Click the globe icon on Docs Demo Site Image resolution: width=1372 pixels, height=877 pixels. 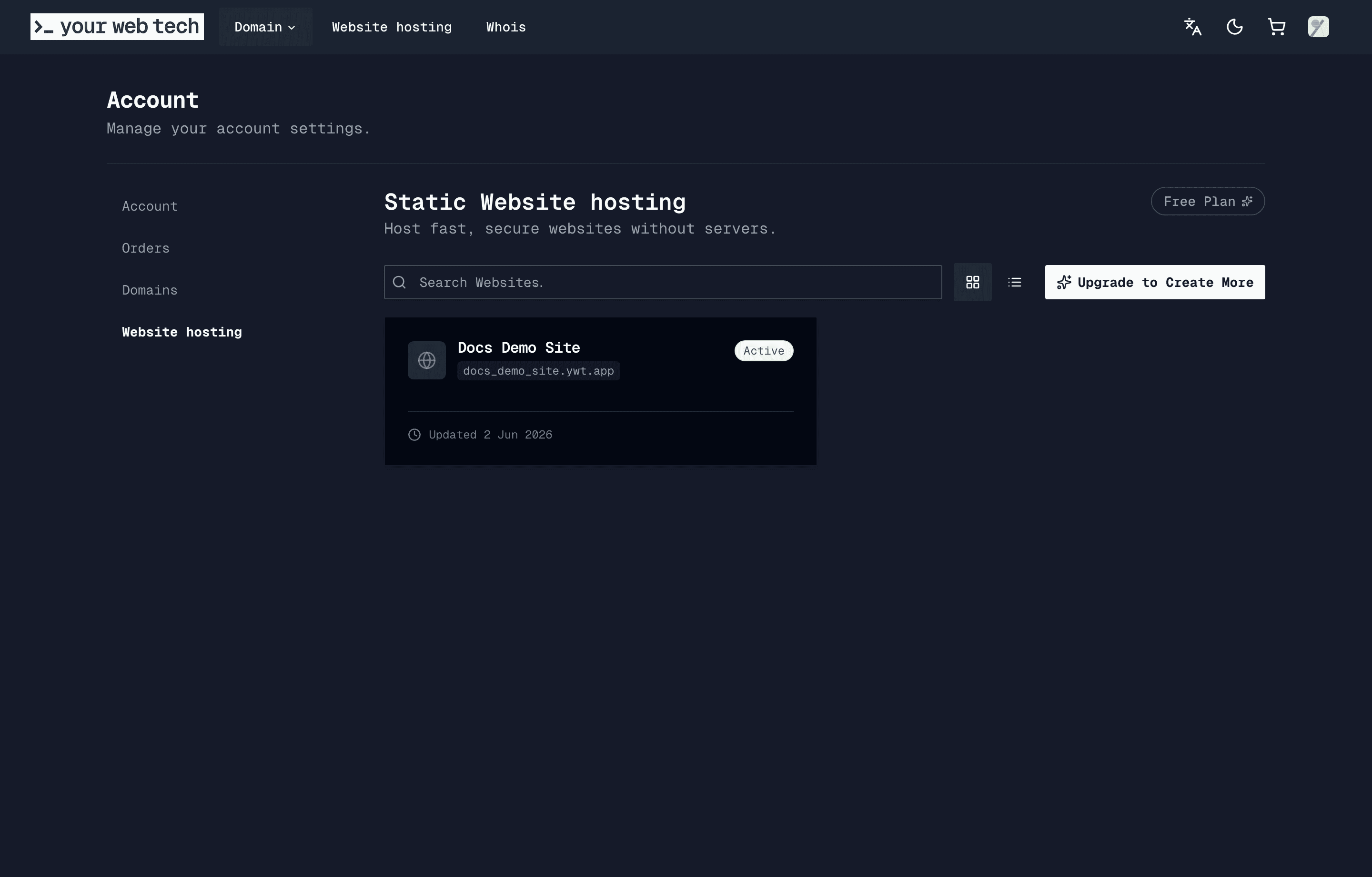tap(427, 360)
